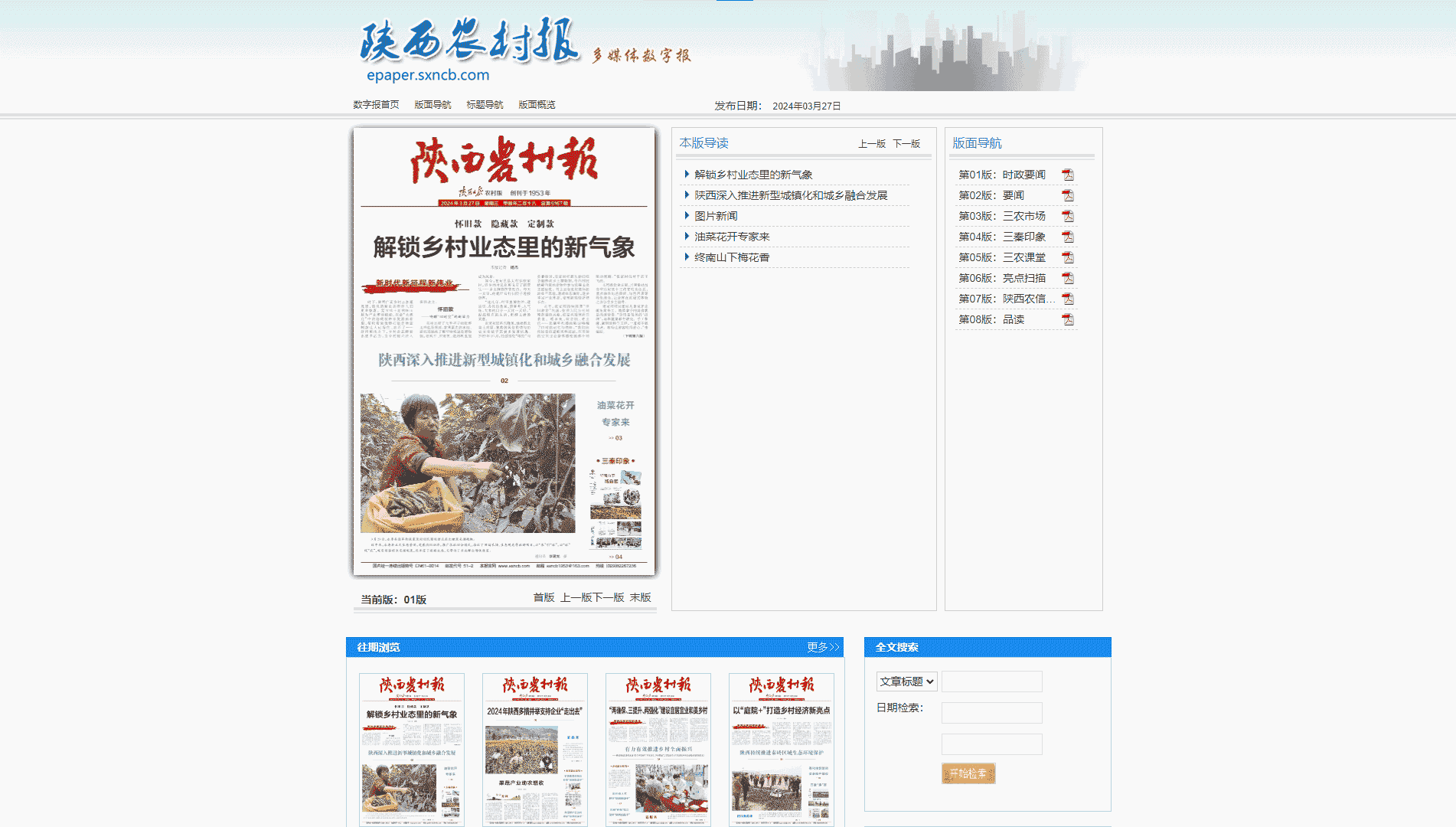Click the 开始检索 search button
Image resolution: width=1456 pixels, height=827 pixels.
(968, 773)
